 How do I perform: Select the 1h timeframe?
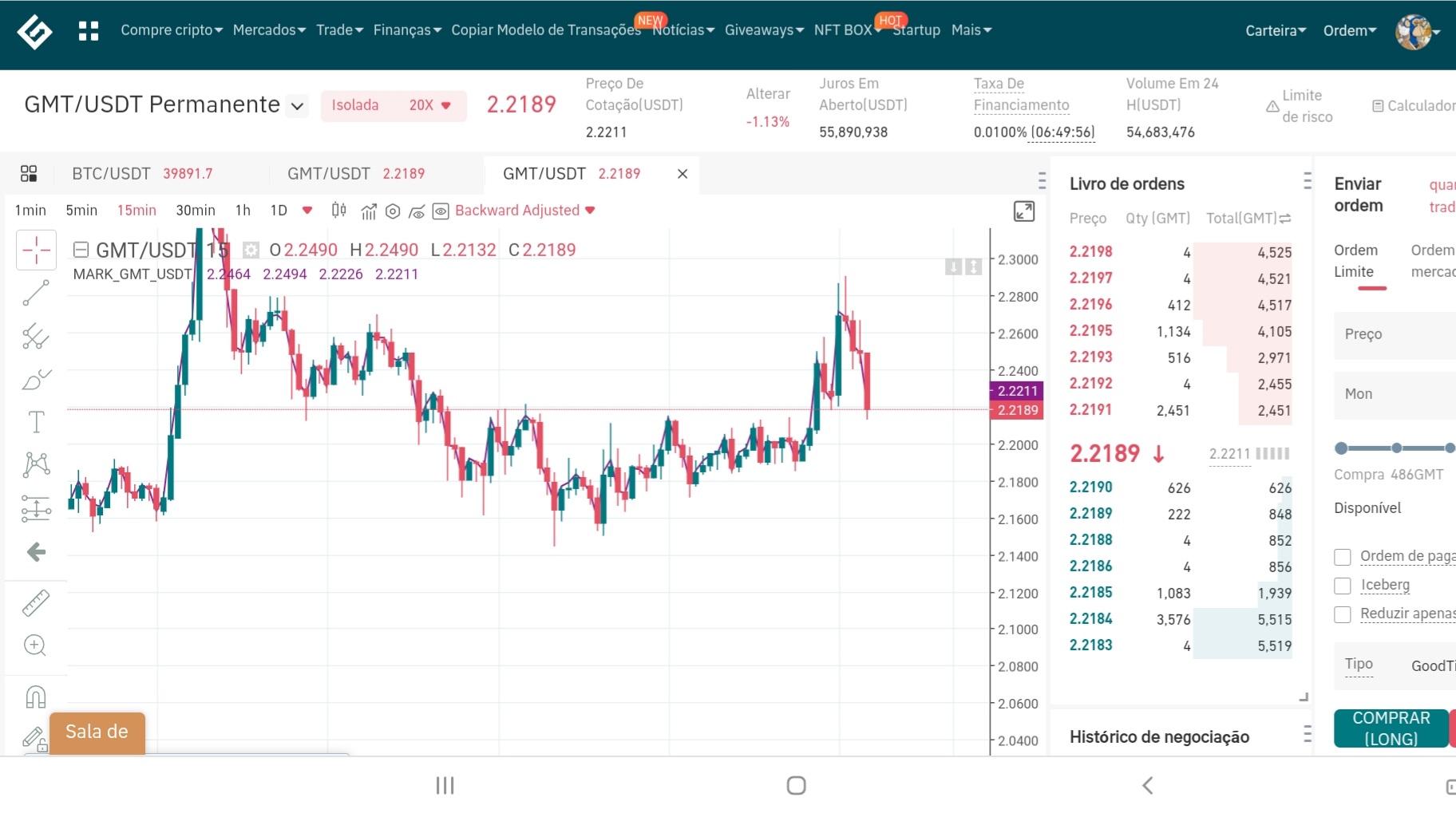tap(243, 211)
